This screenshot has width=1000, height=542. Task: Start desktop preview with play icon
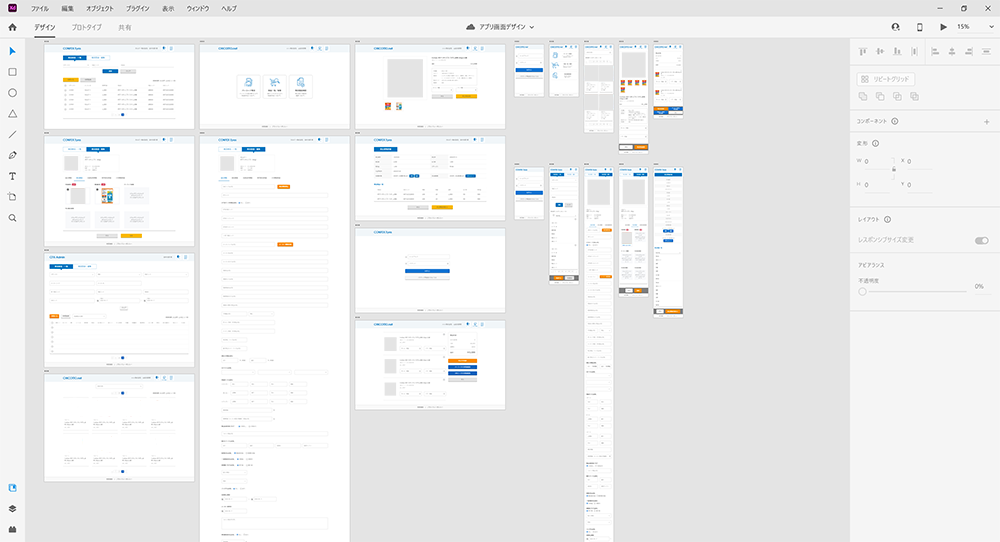tap(943, 27)
